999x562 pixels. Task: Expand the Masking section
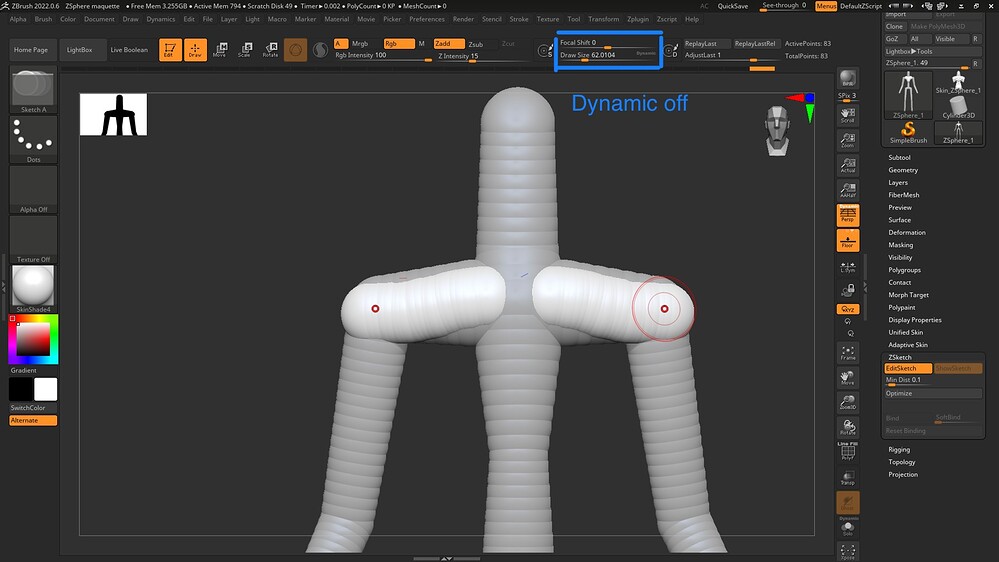click(900, 245)
